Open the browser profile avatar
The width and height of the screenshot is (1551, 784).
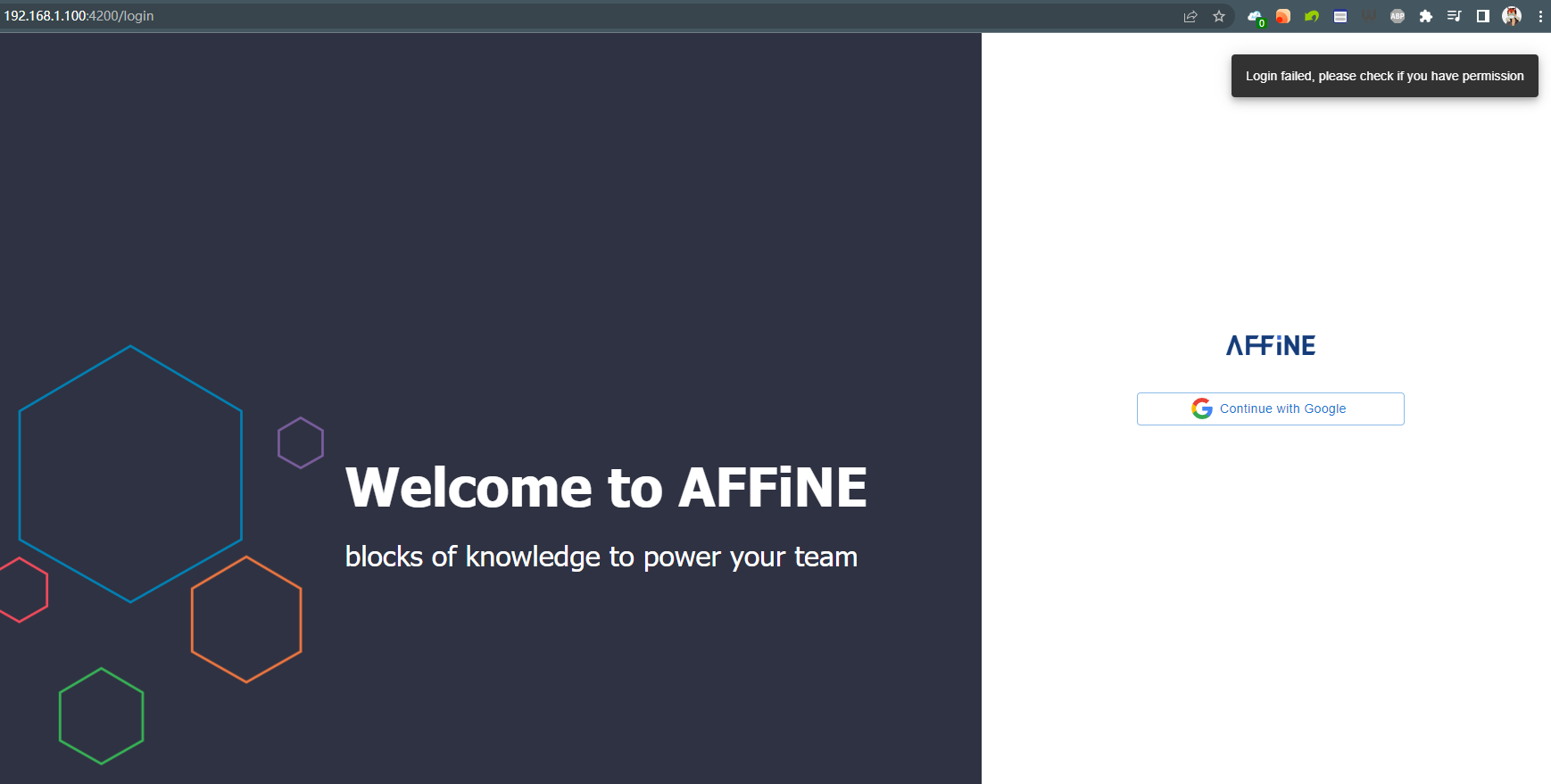(1513, 16)
